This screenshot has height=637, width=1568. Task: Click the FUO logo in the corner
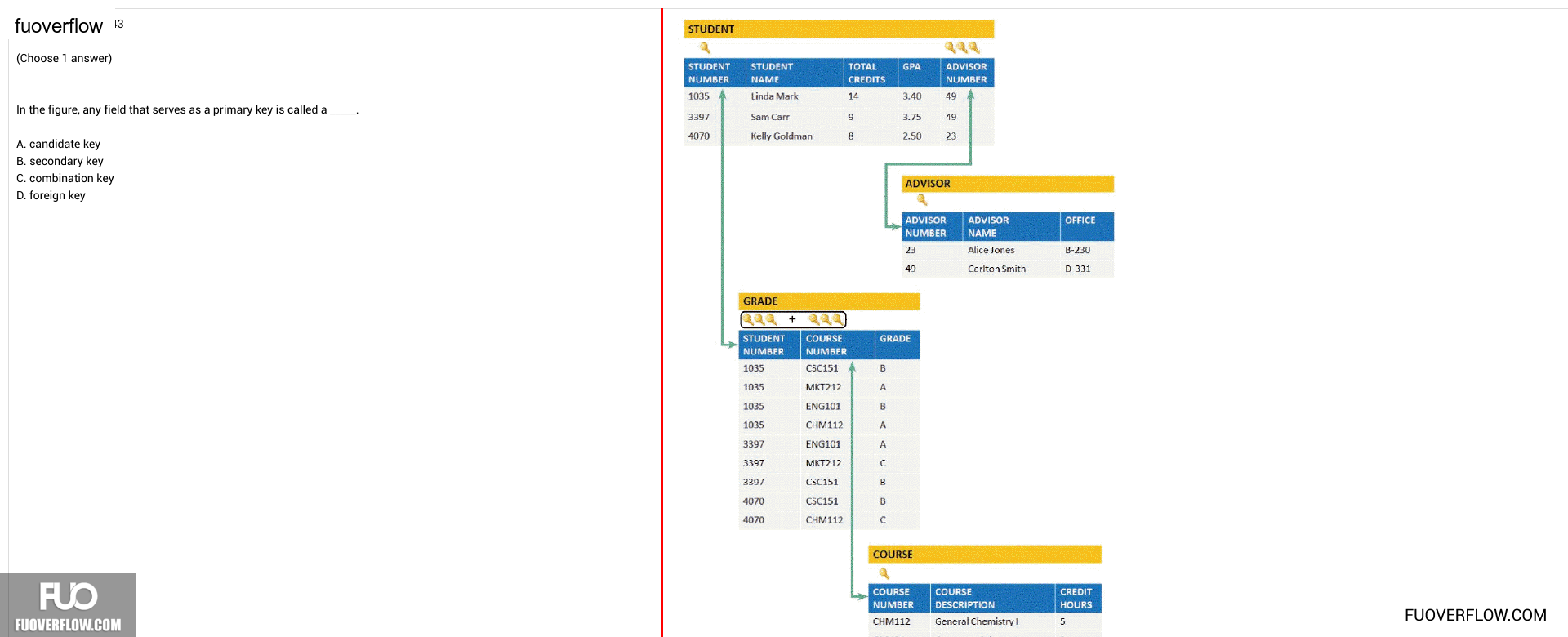pos(68,605)
